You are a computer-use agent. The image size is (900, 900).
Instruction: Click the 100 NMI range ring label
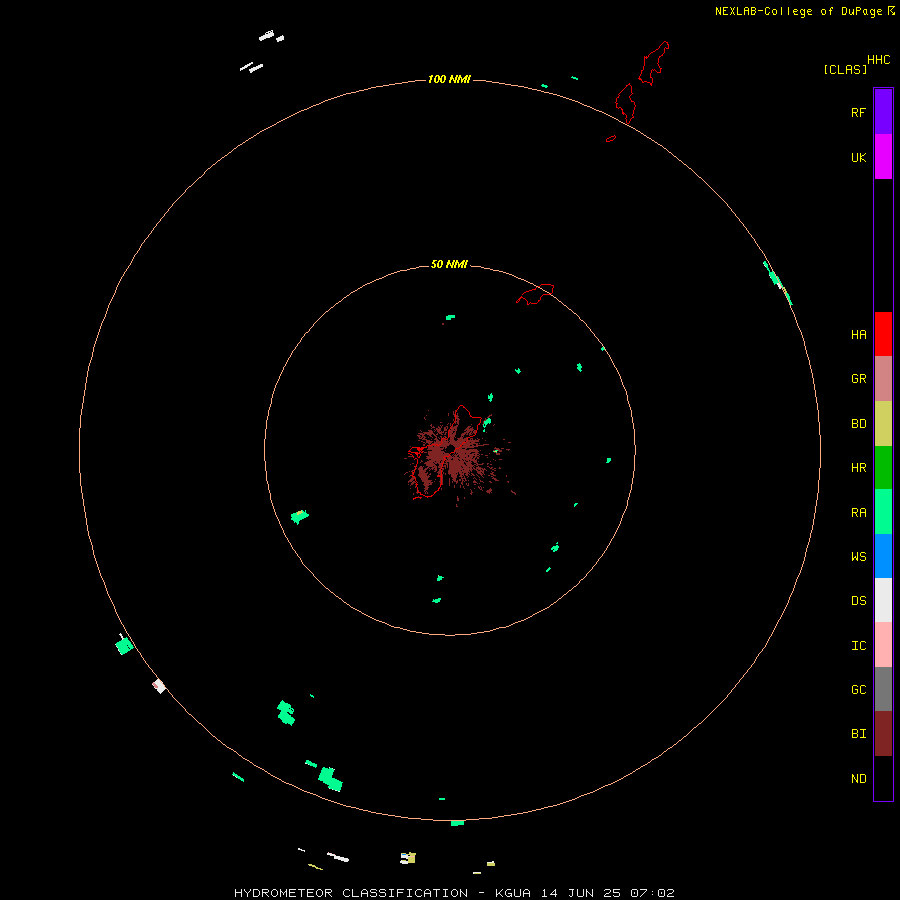click(x=449, y=79)
